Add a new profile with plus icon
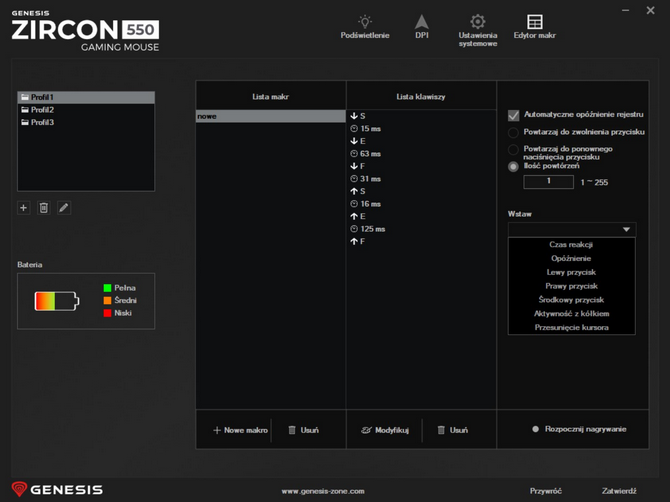This screenshot has height=502, width=670. (x=24, y=208)
